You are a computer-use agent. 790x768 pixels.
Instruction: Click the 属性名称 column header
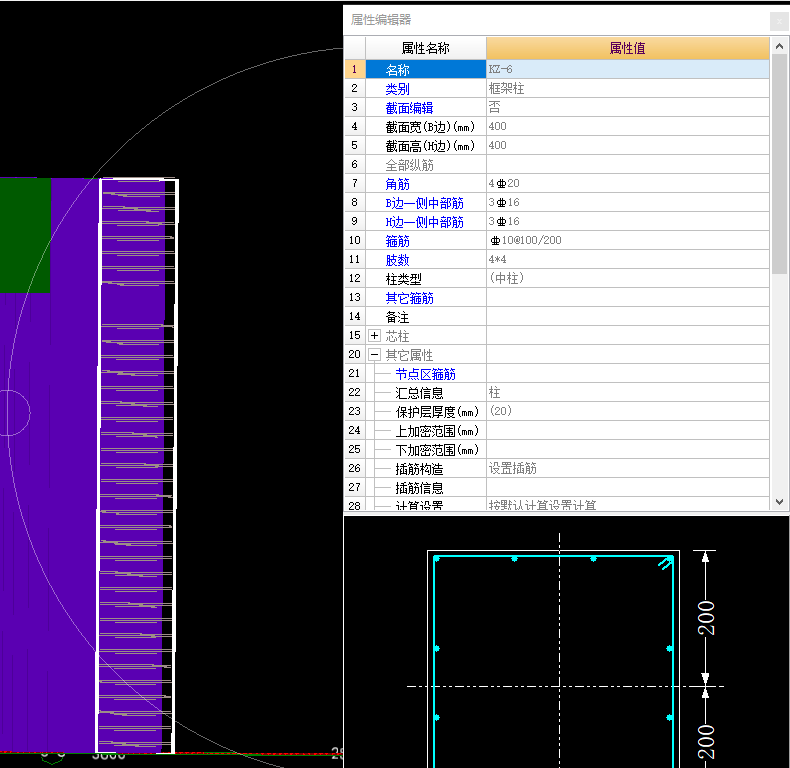click(426, 48)
